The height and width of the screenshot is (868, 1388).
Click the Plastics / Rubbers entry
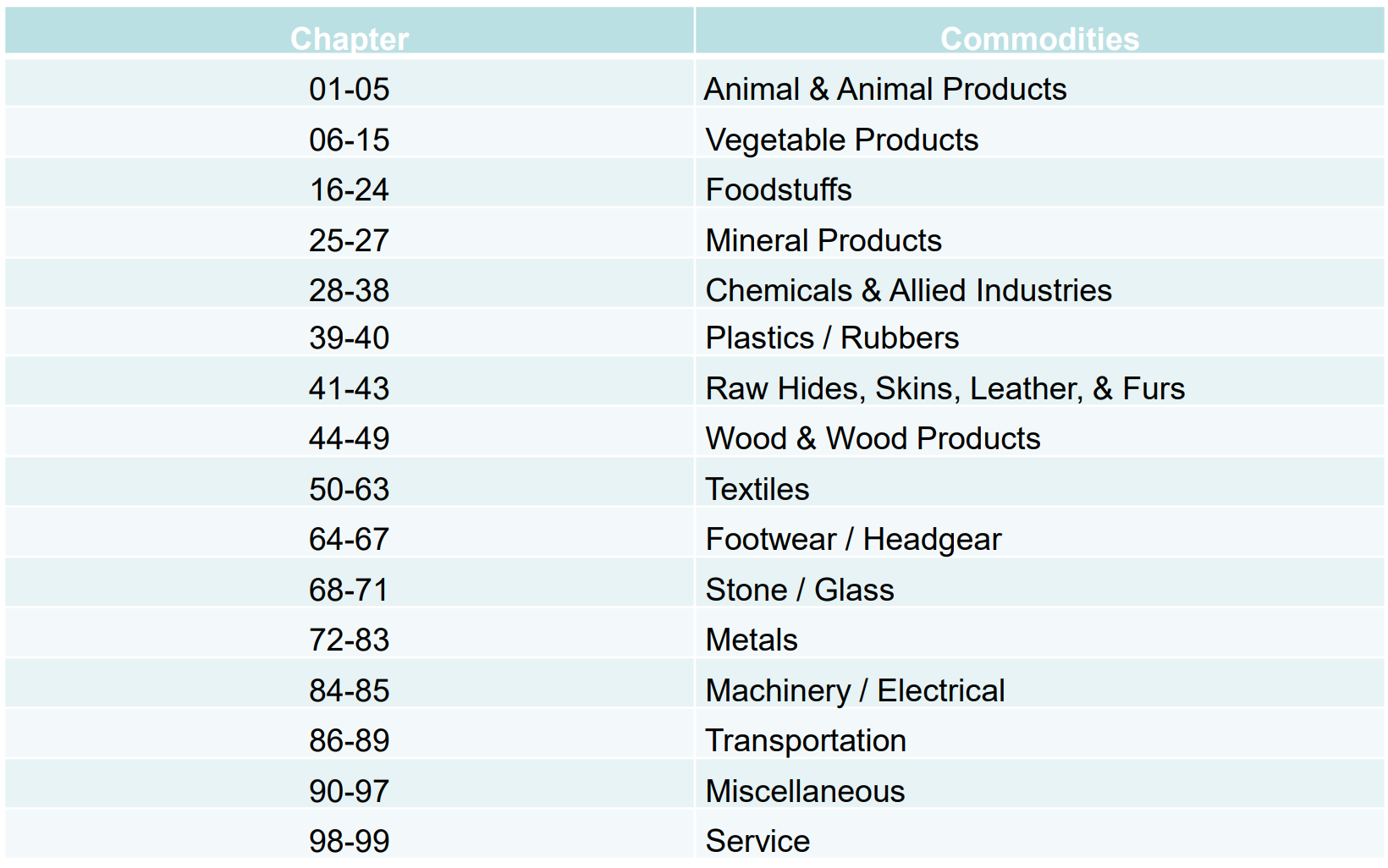(833, 338)
